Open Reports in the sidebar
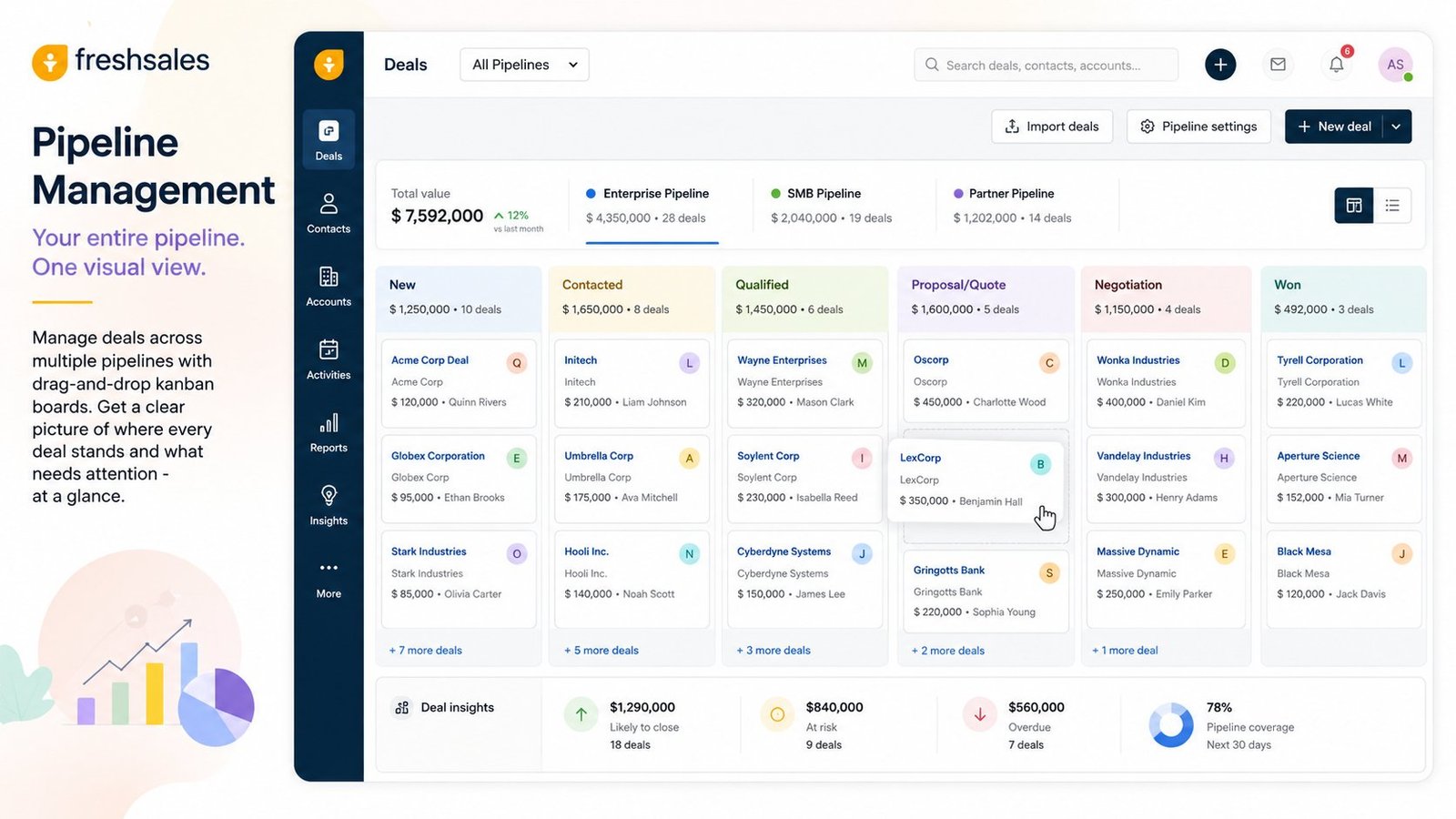The width and height of the screenshot is (1456, 819). pos(329,432)
